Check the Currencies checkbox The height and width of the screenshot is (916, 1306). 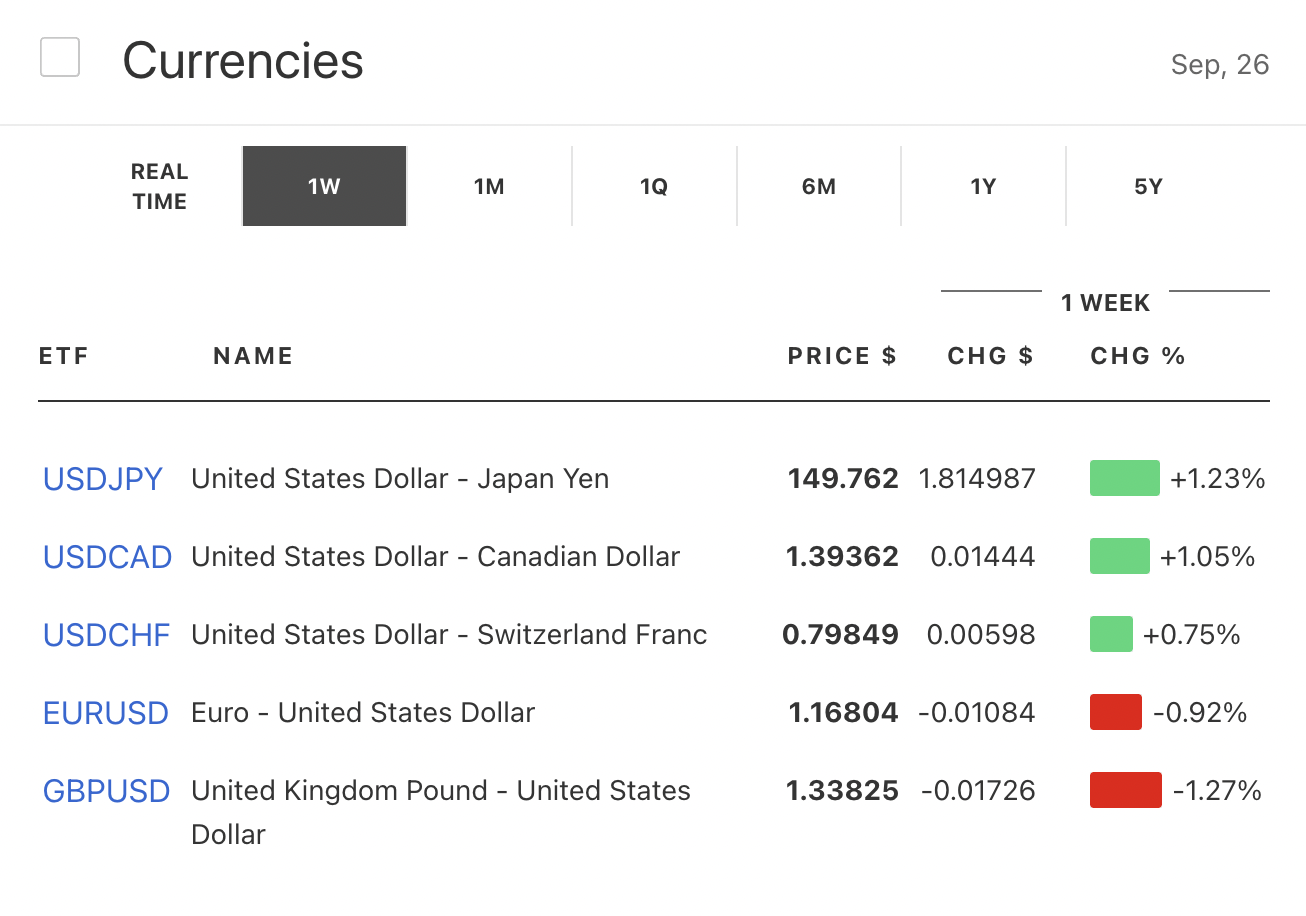pyautogui.click(x=60, y=58)
